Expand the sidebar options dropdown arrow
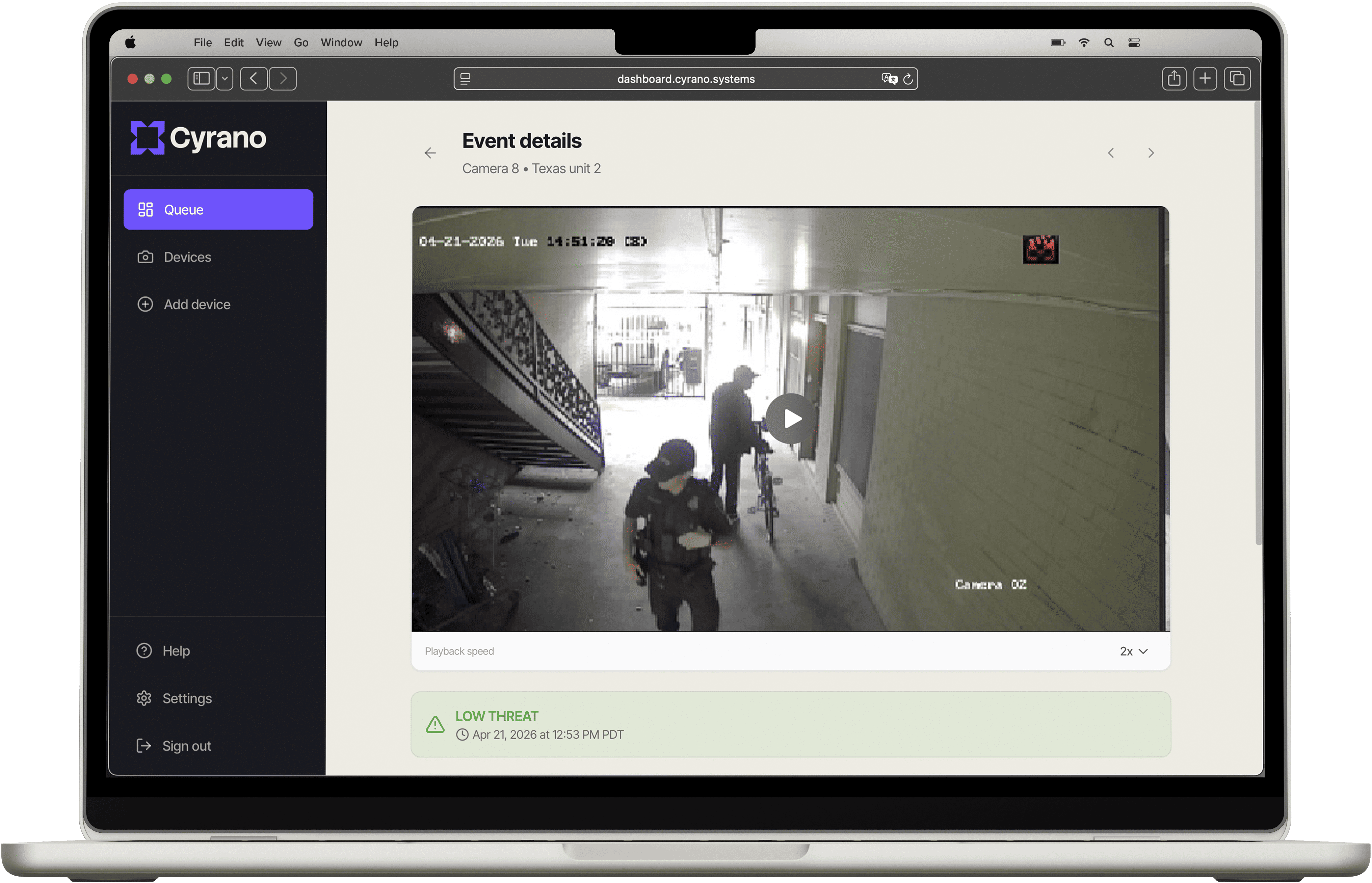This screenshot has height=883, width=1372. pyautogui.click(x=225, y=79)
